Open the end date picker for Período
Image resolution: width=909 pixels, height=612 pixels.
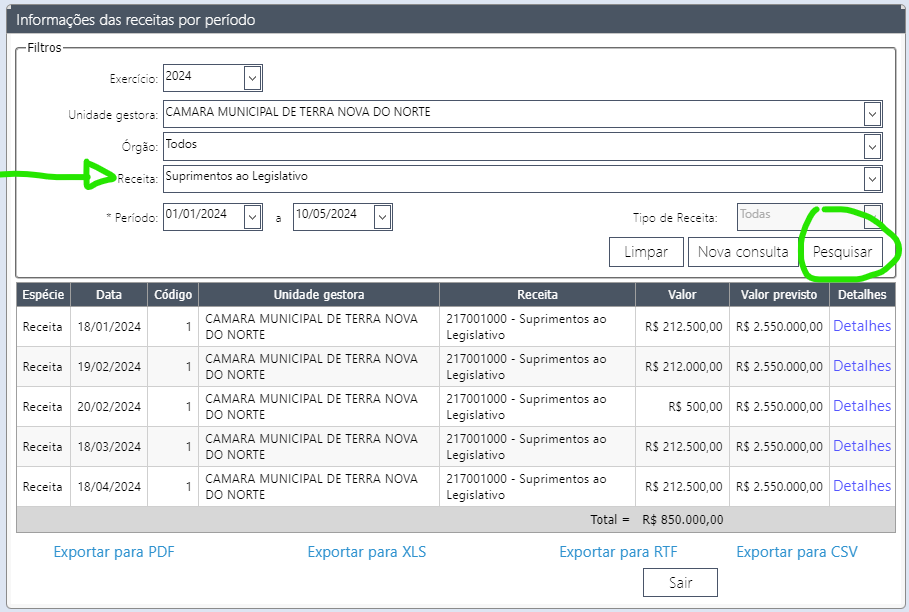click(x=382, y=216)
